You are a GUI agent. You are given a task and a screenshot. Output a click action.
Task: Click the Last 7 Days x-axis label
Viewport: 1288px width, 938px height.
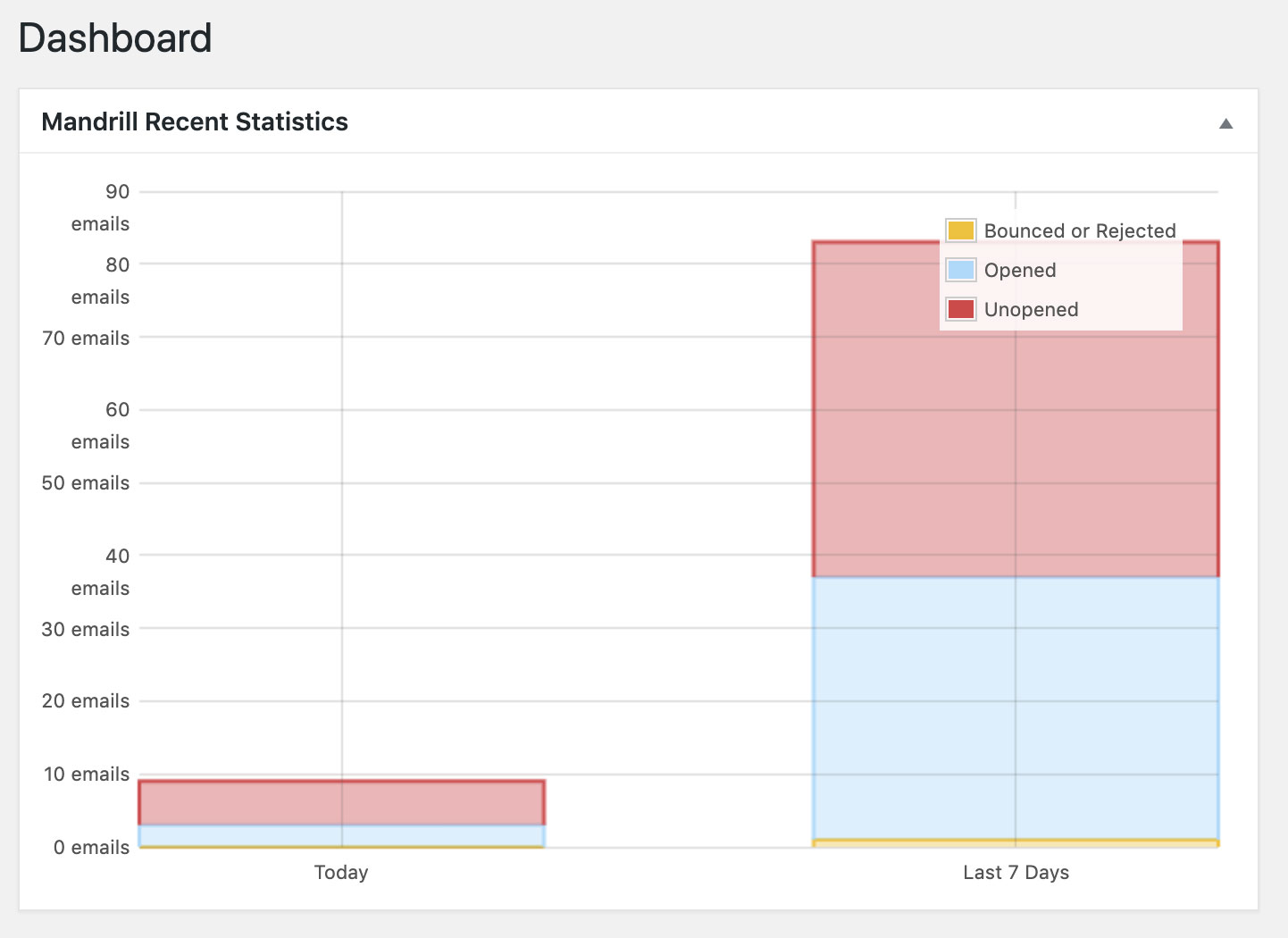click(1016, 872)
